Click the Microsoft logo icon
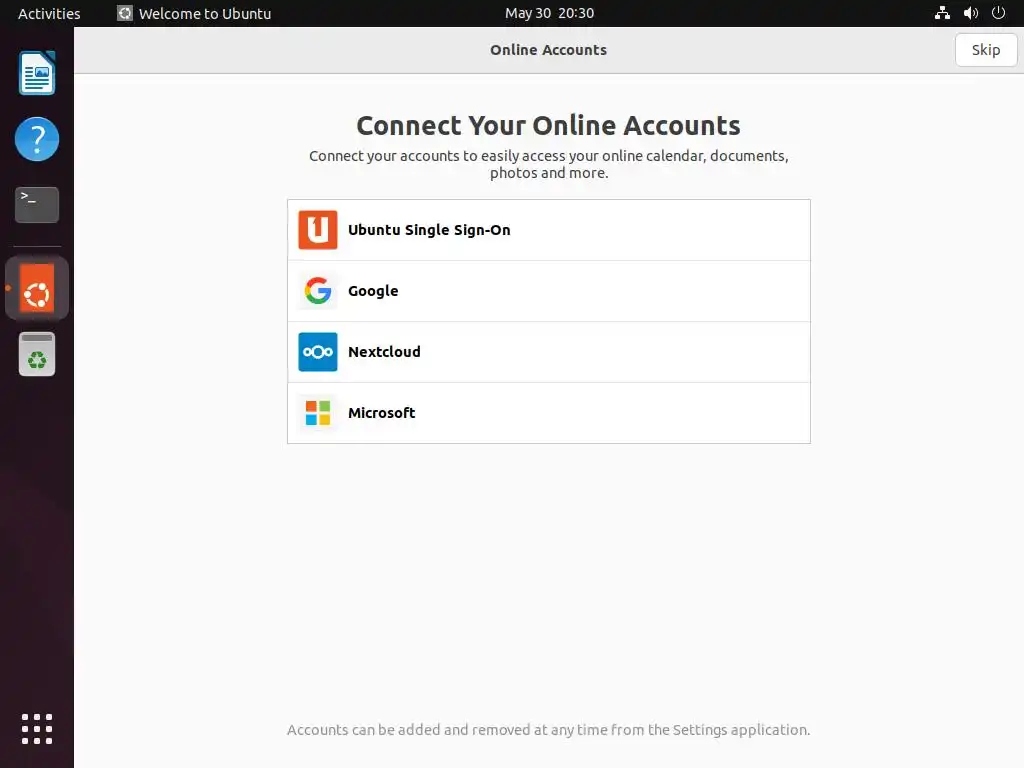Image resolution: width=1024 pixels, height=768 pixels. click(317, 413)
